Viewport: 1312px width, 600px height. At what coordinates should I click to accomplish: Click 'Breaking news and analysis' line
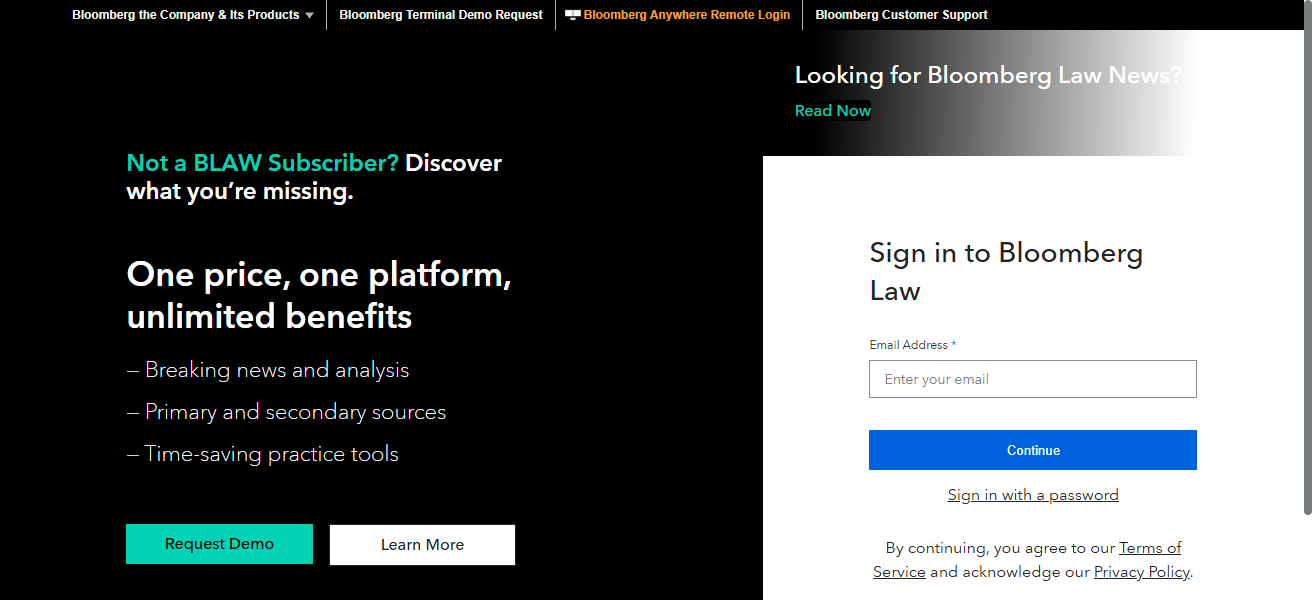268,370
